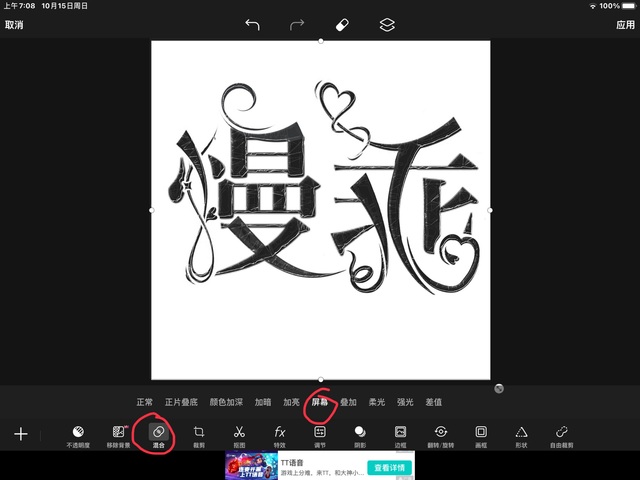Choose the 屏幕 screen blend mode
640x480 pixels.
(320, 402)
